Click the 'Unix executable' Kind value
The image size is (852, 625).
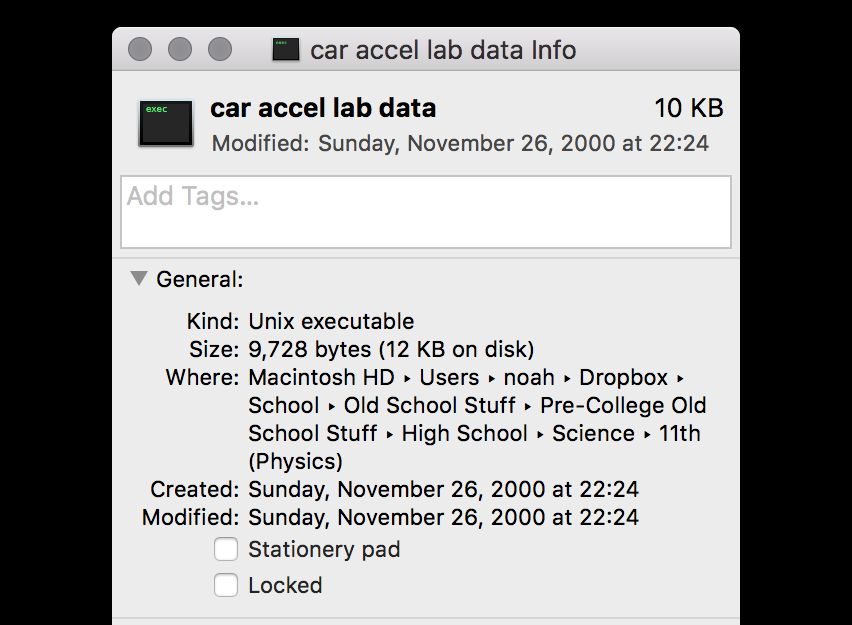click(331, 321)
